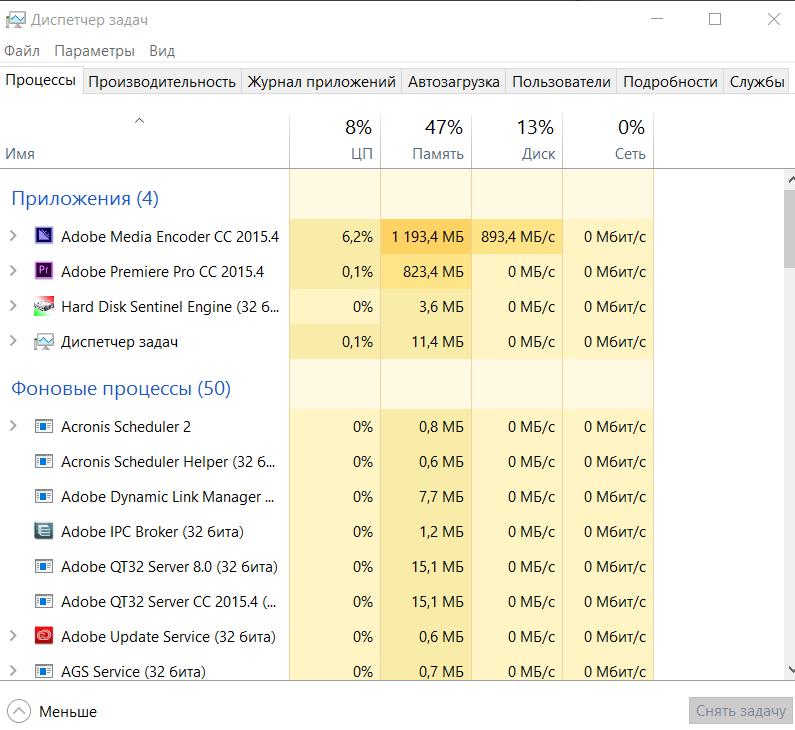Click the 11,4 МБ memory cell
795x730 pixels.
(x=426, y=342)
